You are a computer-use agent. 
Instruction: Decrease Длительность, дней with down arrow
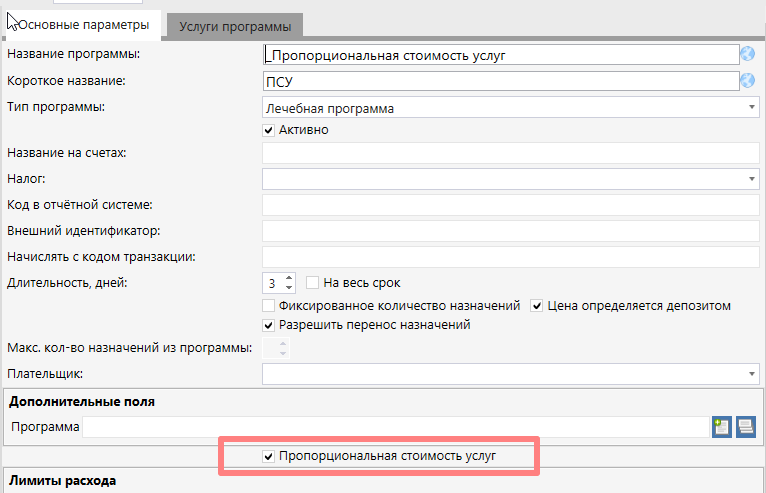point(289,288)
